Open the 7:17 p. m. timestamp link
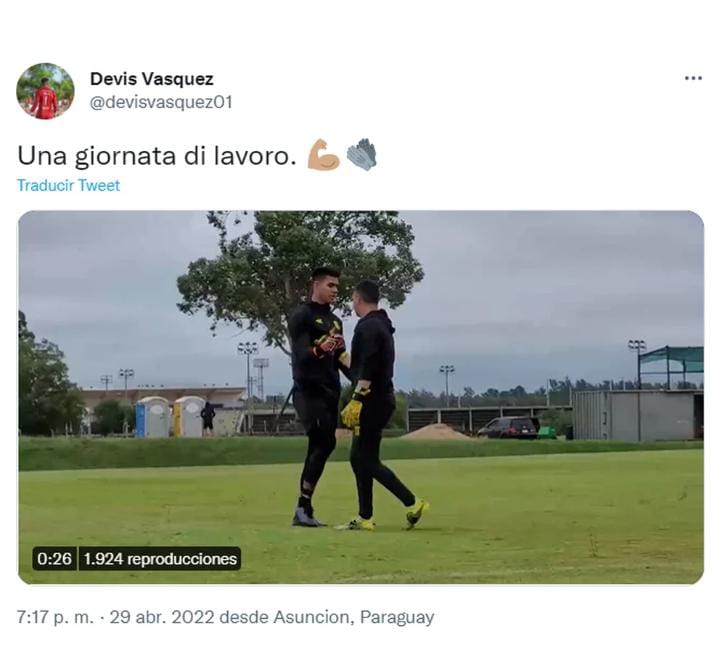 [x=55, y=617]
